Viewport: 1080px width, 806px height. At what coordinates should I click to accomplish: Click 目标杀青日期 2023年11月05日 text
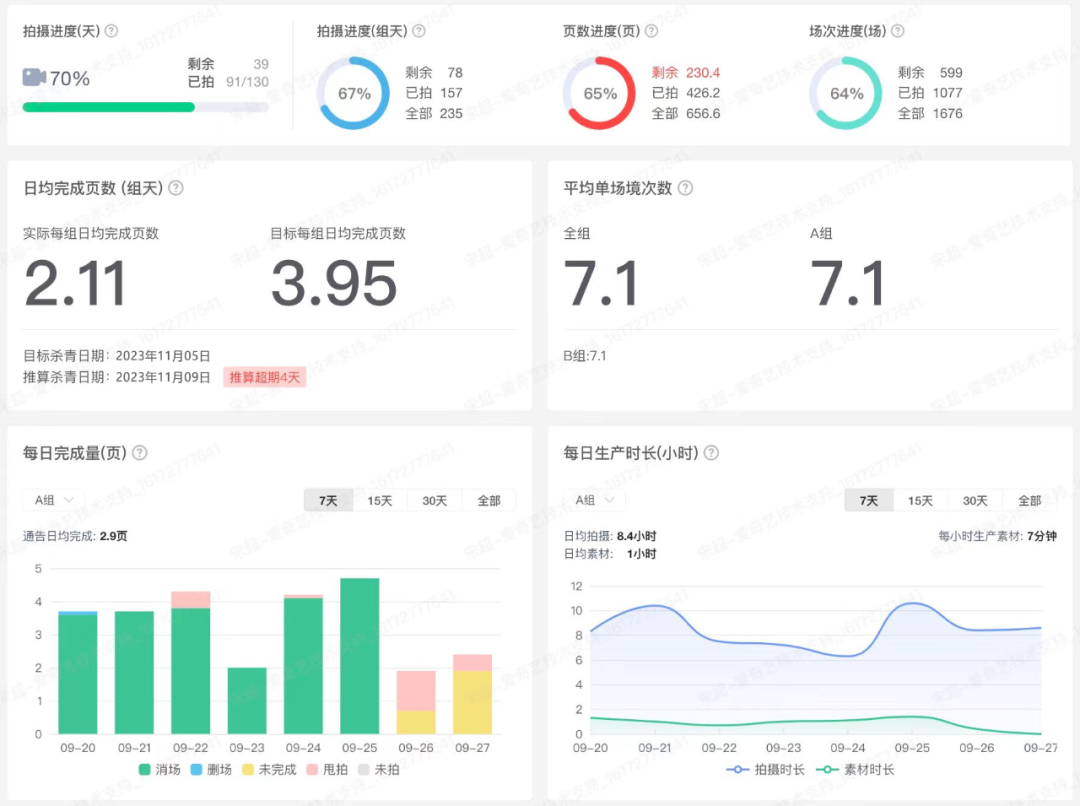pos(116,356)
